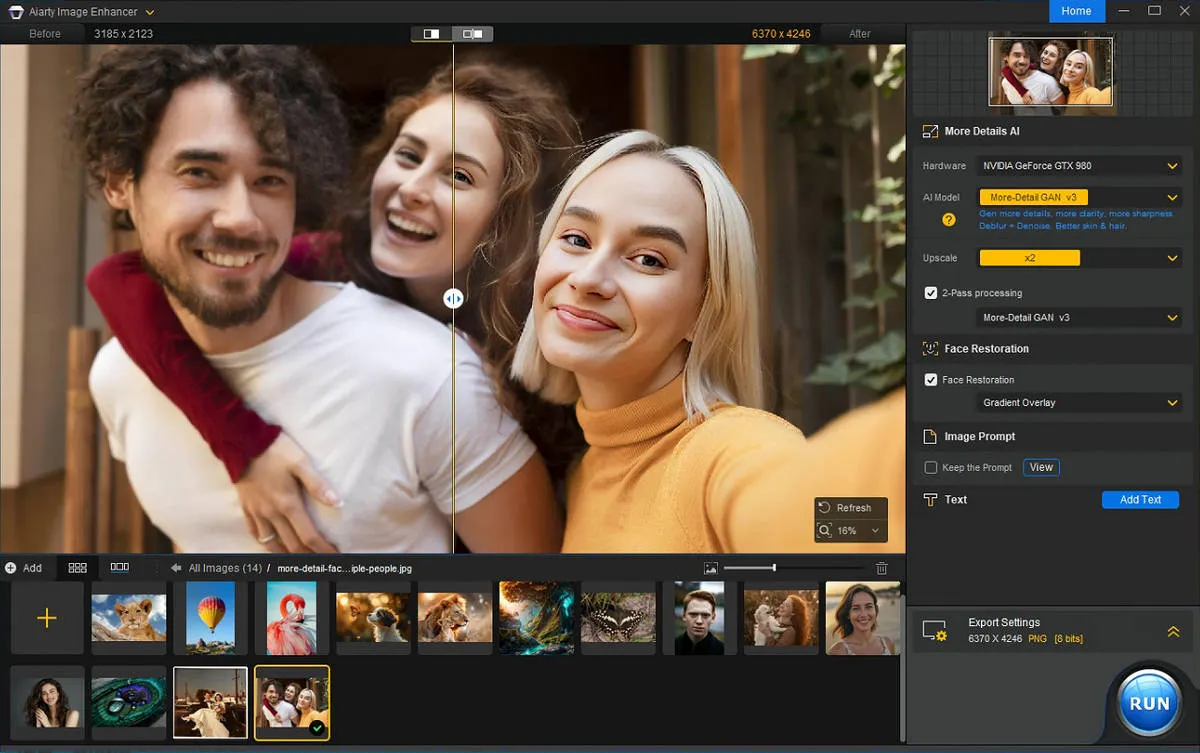Select the single-pane compare view icon

pos(431,33)
